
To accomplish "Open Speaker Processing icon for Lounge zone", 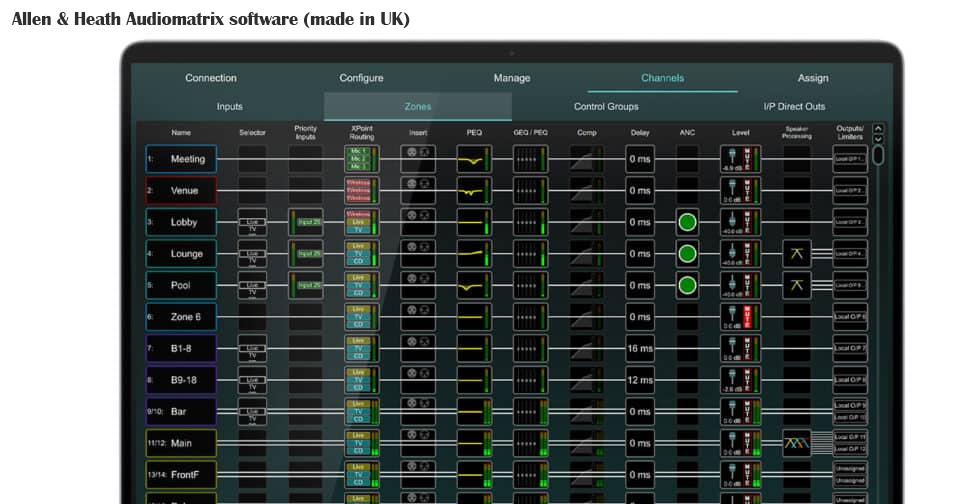I will pos(797,254).
